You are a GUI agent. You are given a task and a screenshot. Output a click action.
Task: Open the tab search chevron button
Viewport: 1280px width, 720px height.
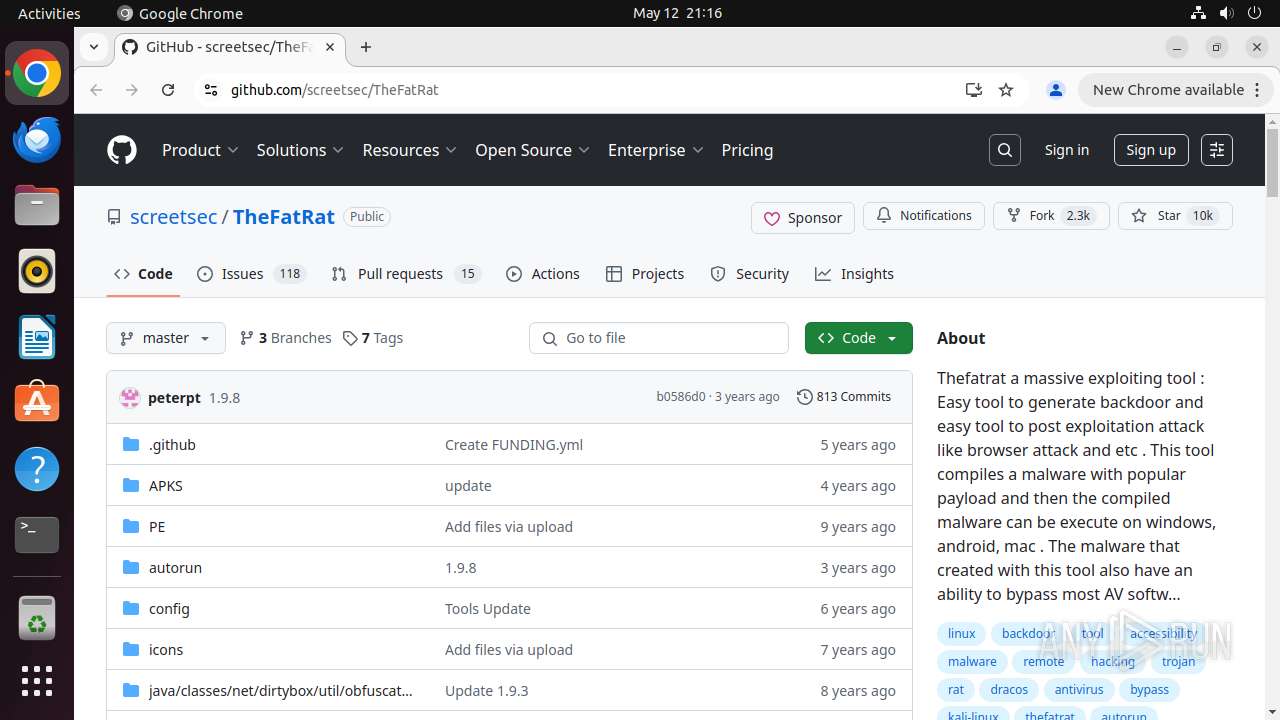point(93,46)
